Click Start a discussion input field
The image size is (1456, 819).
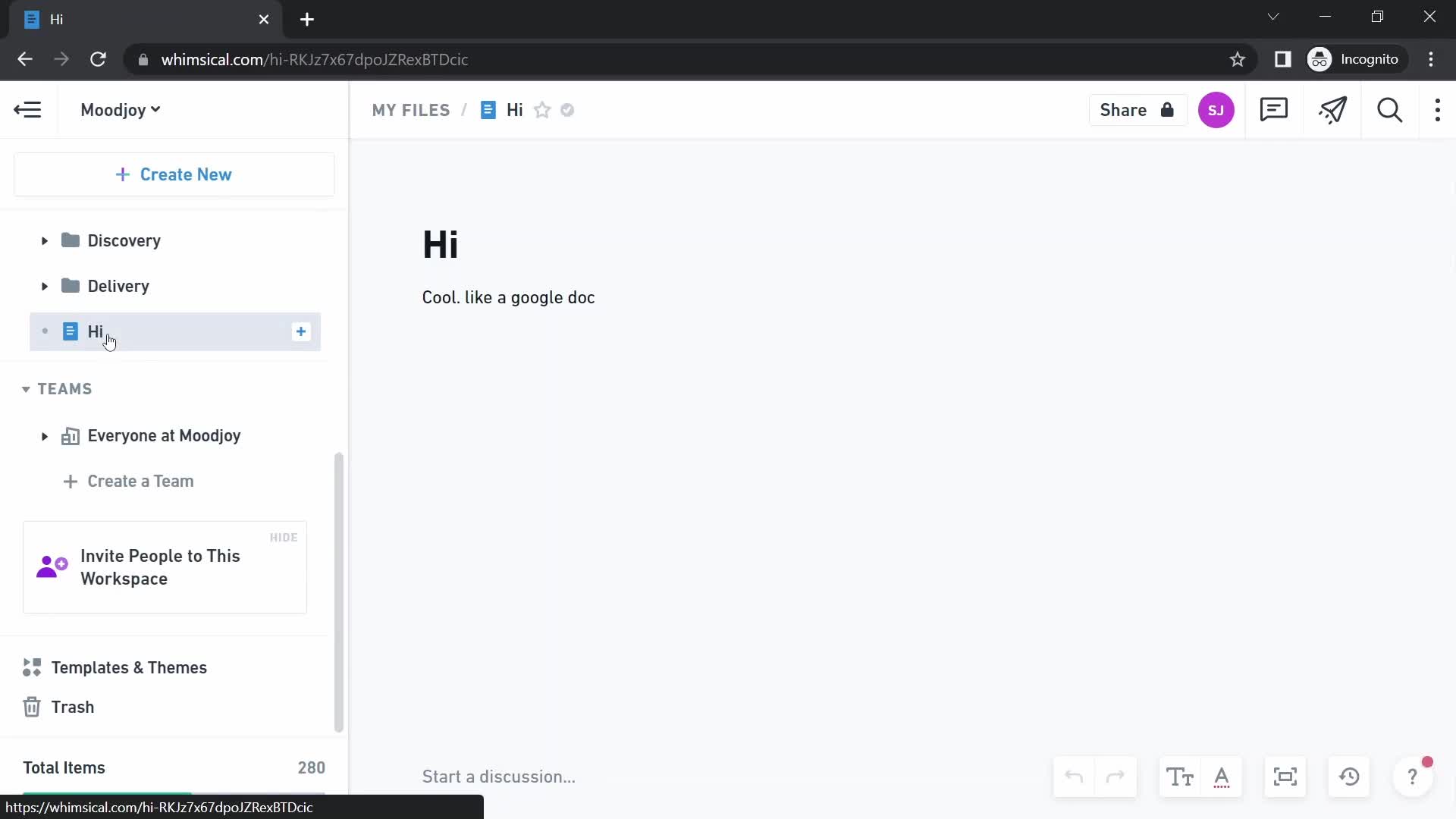click(x=499, y=775)
